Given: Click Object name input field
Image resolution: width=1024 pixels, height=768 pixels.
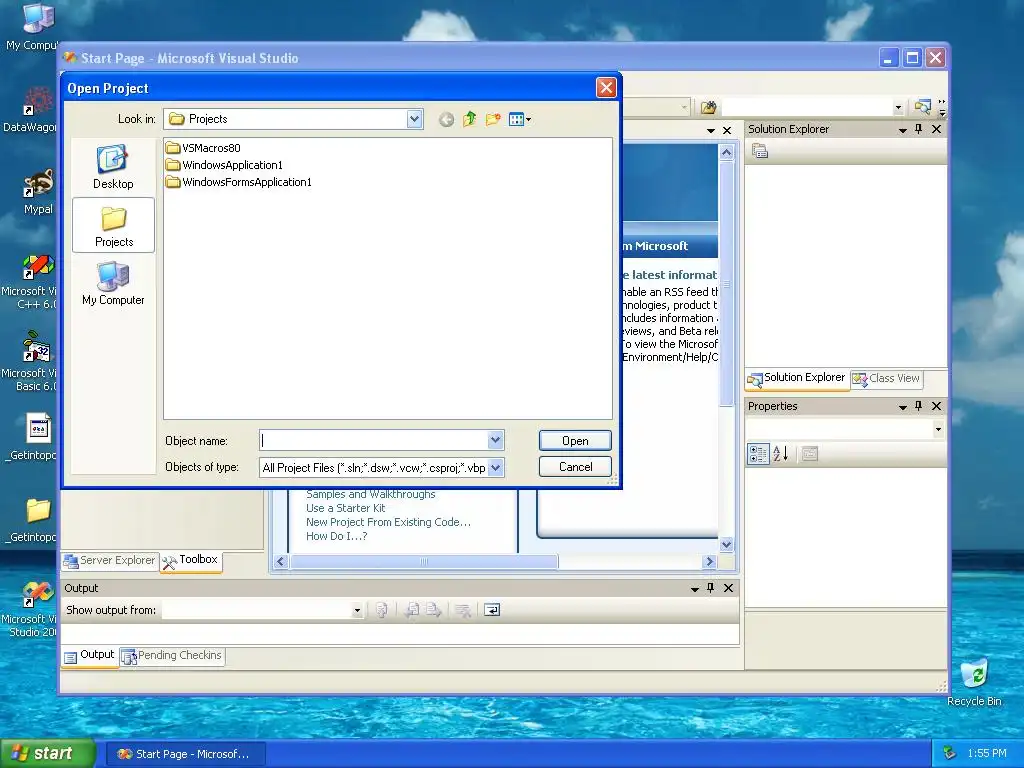Looking at the screenshot, I should click(374, 440).
